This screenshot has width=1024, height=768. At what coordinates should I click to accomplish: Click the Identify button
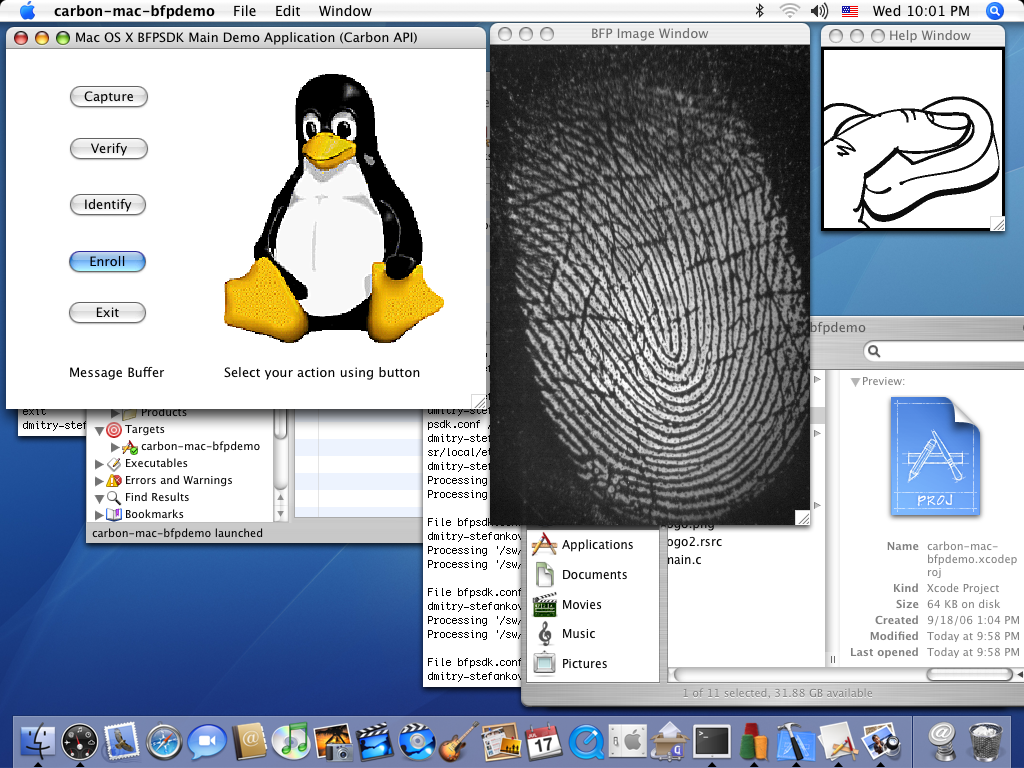click(108, 205)
